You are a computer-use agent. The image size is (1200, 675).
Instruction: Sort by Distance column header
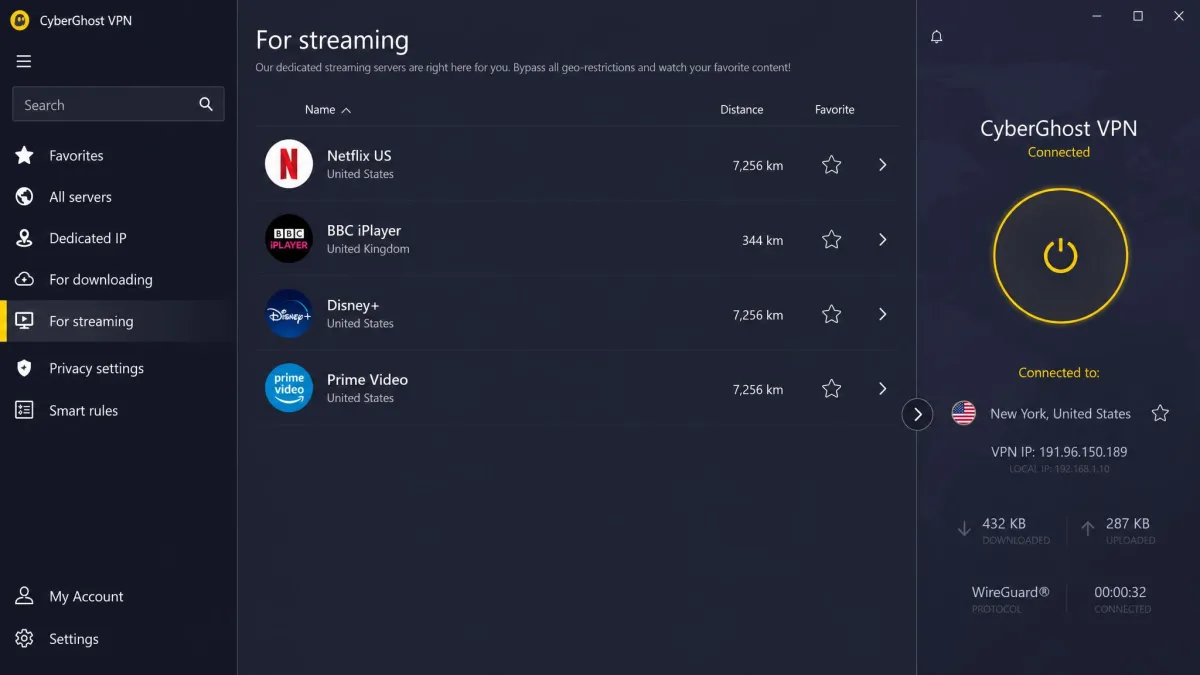coord(741,110)
